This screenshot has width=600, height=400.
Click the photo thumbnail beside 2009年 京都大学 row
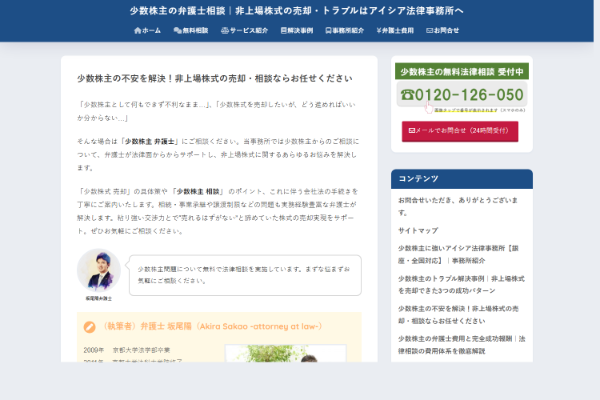tap(285, 353)
